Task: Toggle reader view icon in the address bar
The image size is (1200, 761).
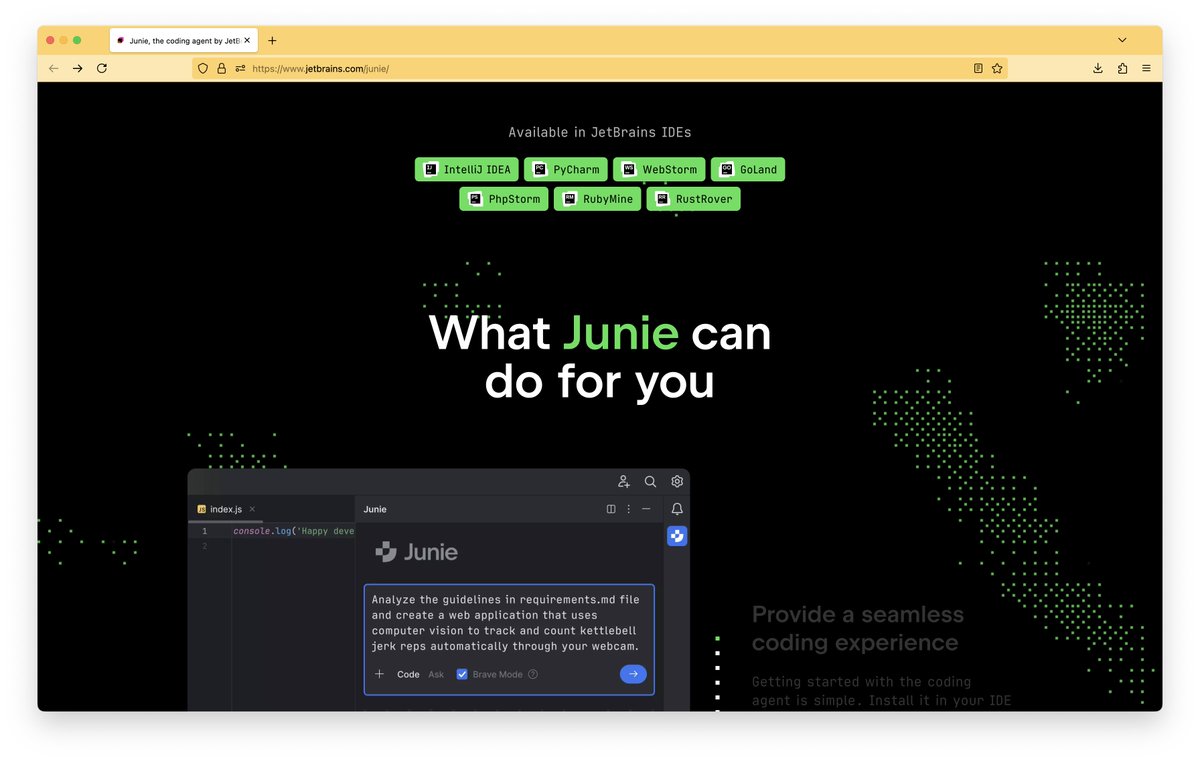Action: (978, 69)
